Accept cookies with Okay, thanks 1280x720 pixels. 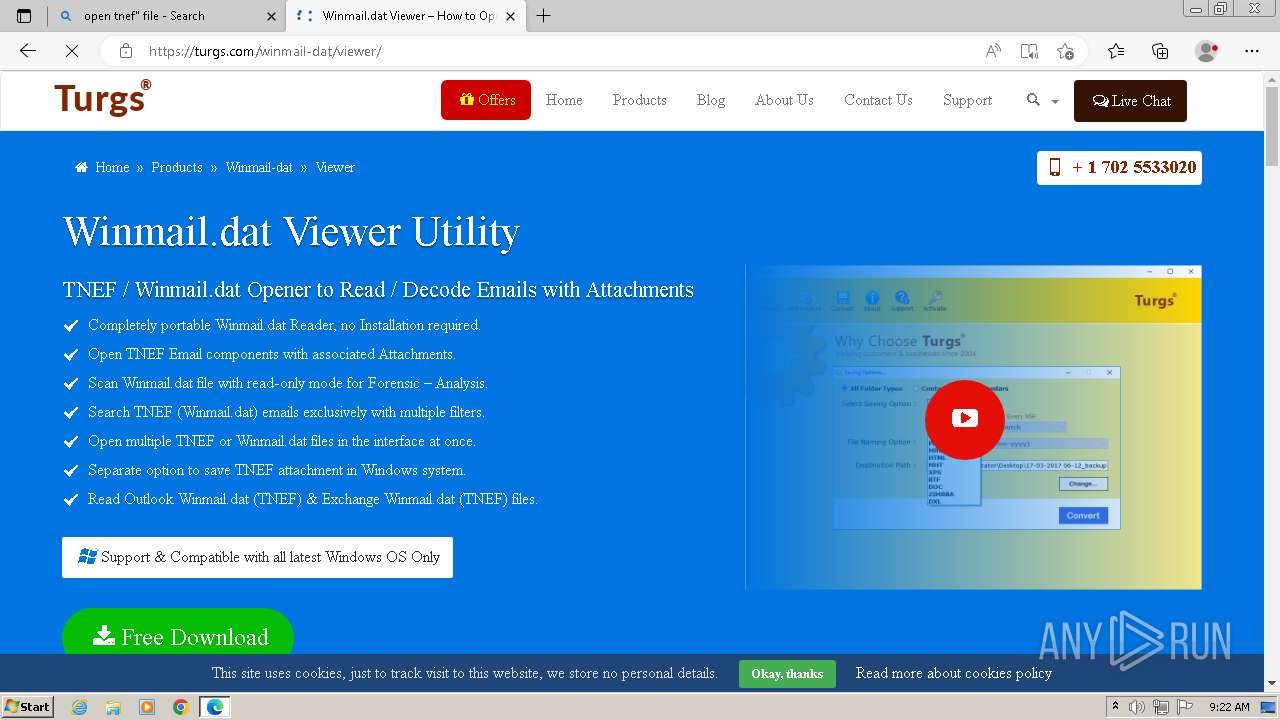tap(787, 673)
